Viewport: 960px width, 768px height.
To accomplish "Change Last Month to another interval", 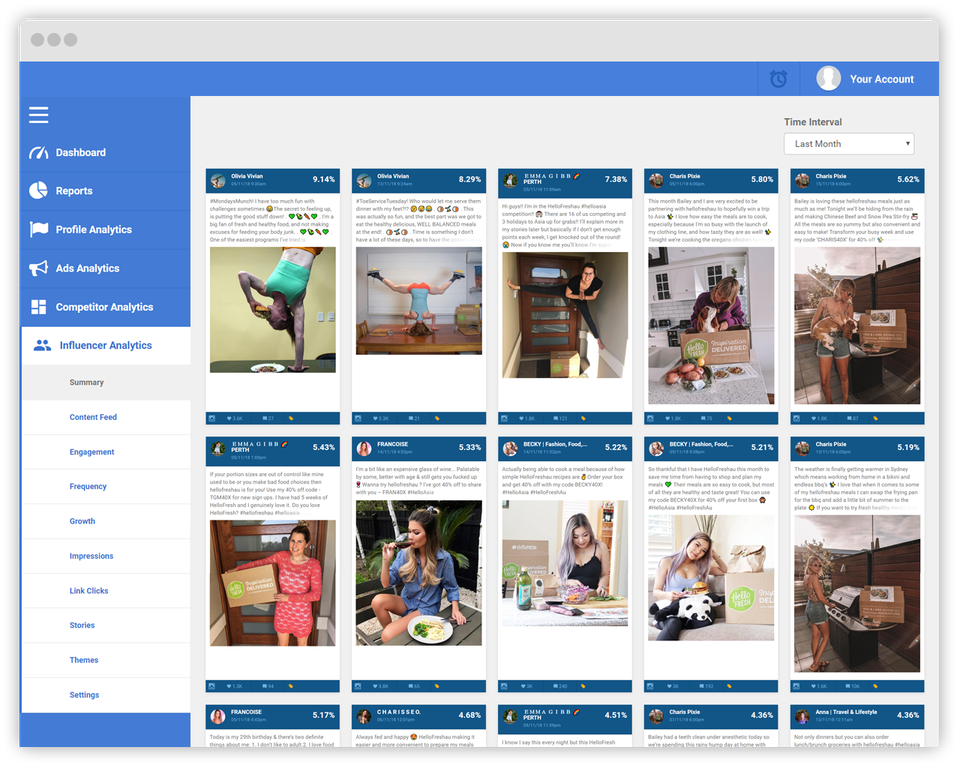I will (x=848, y=143).
